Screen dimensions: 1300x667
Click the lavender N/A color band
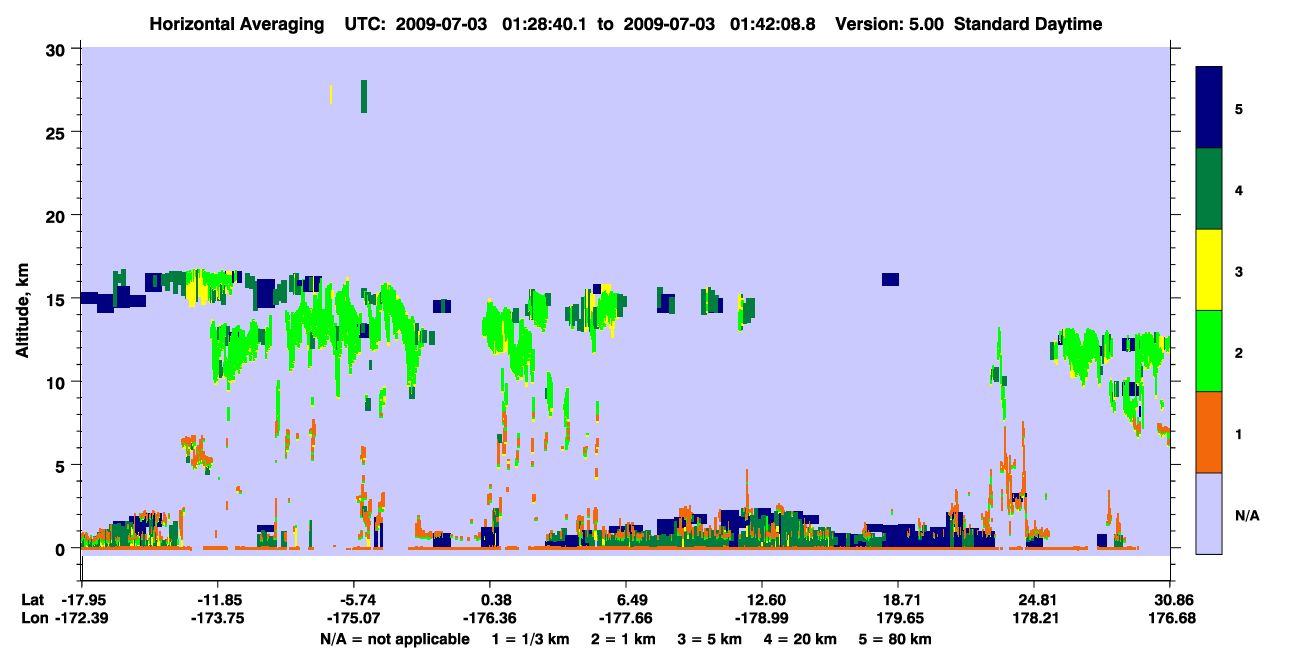point(1209,513)
